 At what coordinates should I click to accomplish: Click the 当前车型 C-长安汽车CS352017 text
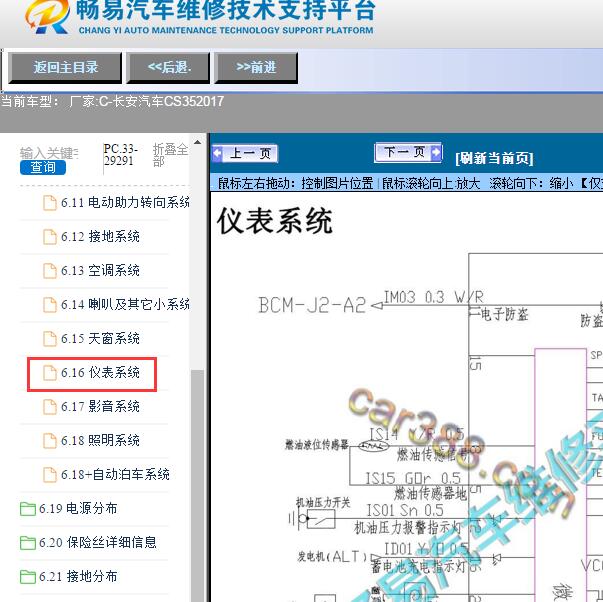coord(112,102)
